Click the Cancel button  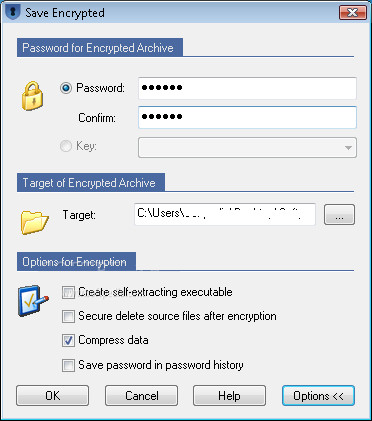(x=141, y=396)
